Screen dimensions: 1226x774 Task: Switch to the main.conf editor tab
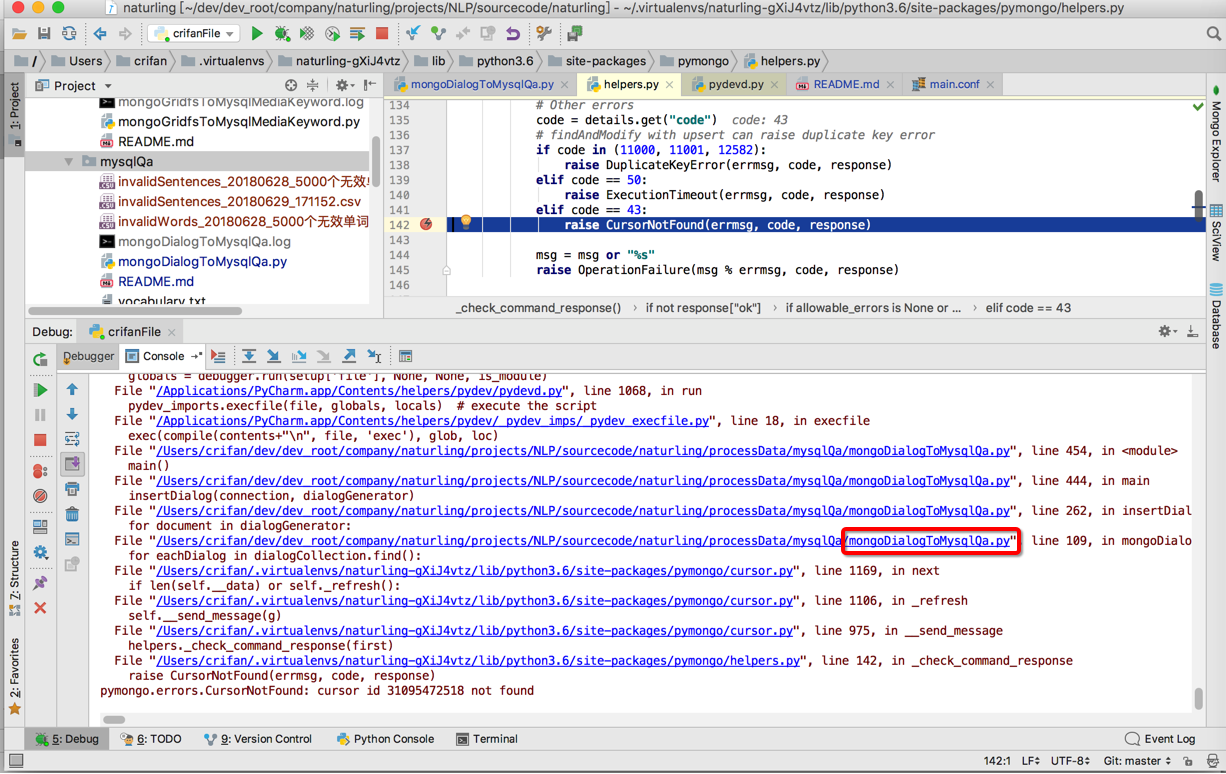(954, 84)
